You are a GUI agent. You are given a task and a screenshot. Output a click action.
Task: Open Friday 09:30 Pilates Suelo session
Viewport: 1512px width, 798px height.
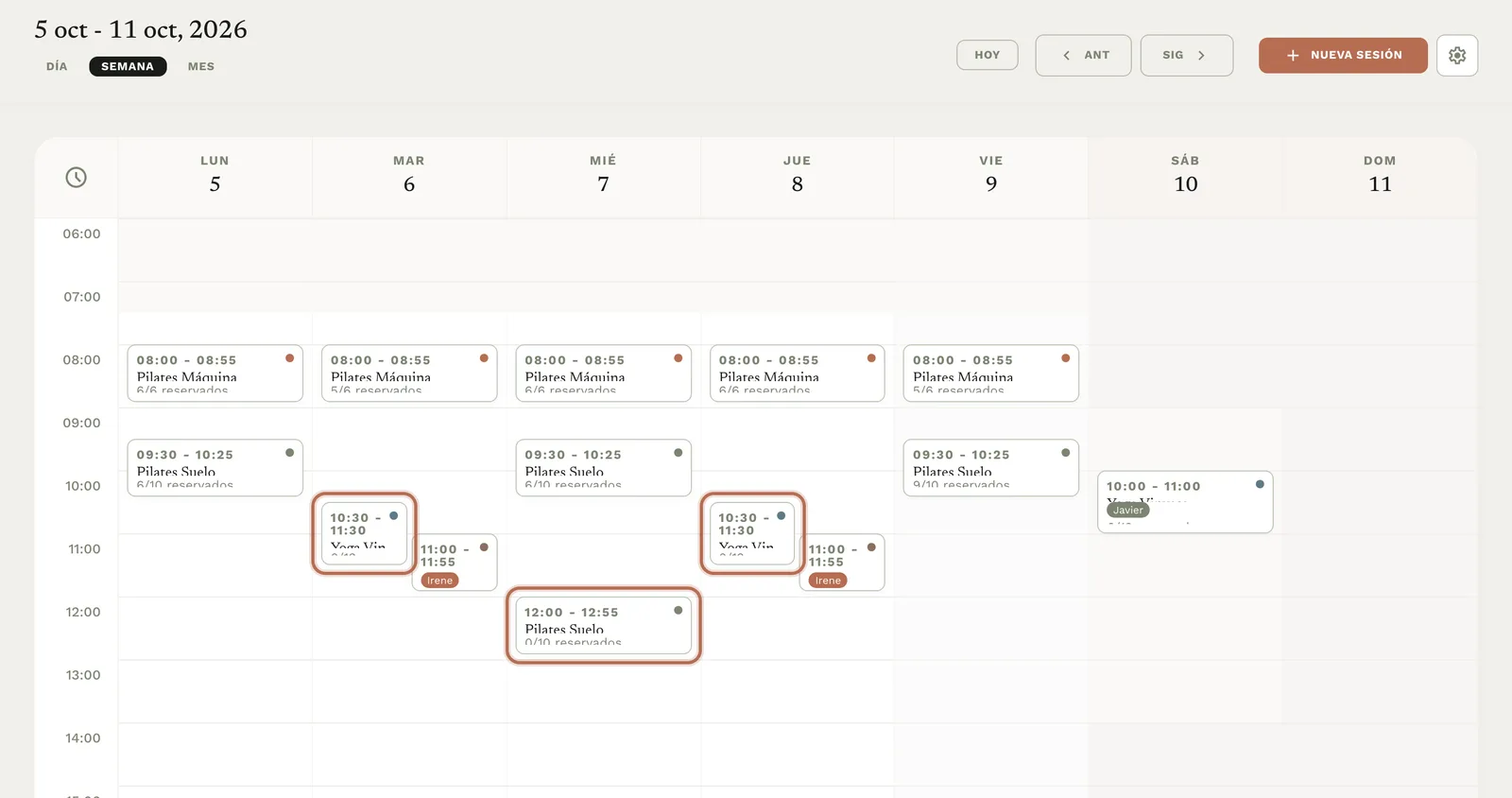[x=991, y=468]
